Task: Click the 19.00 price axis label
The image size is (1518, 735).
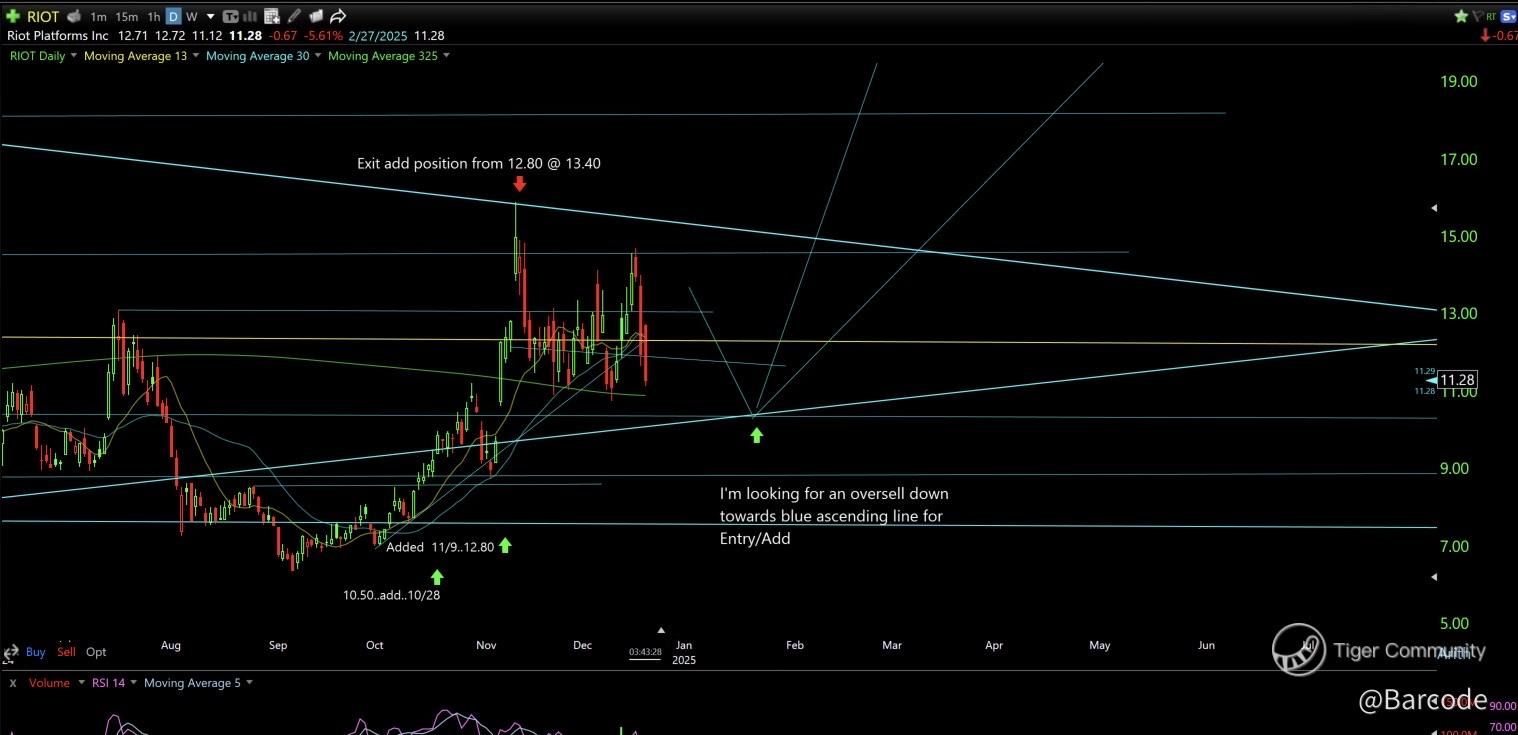Action: click(1459, 82)
